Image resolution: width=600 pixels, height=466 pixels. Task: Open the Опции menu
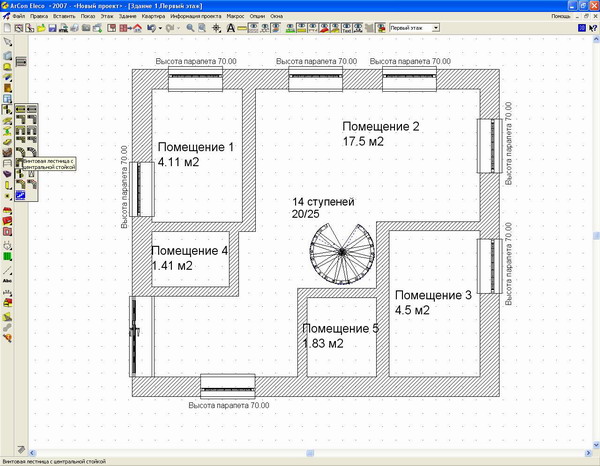click(x=257, y=16)
